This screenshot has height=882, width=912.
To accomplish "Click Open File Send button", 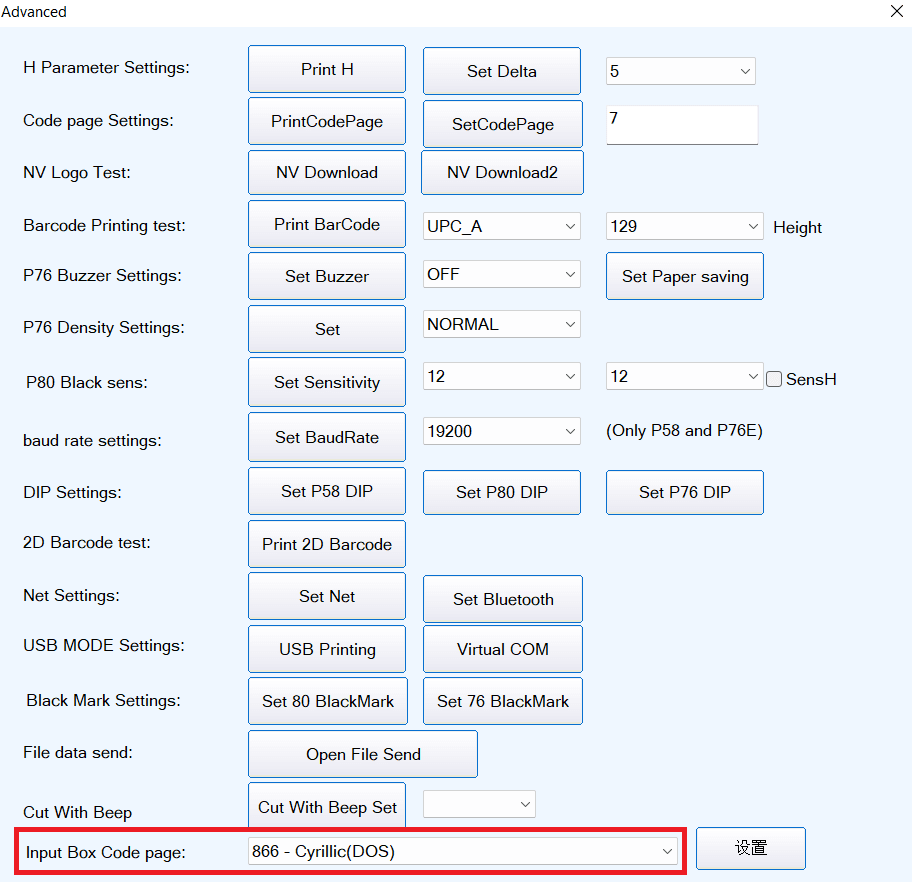I will tap(363, 754).
